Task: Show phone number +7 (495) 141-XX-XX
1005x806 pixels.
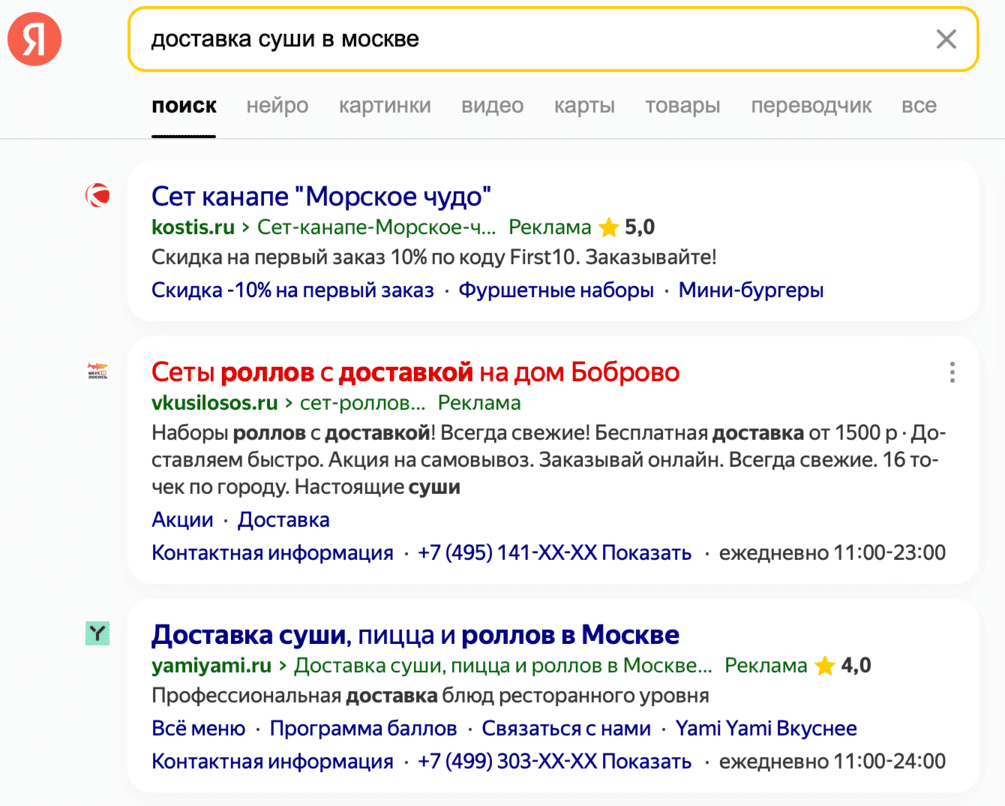Action: coord(554,552)
